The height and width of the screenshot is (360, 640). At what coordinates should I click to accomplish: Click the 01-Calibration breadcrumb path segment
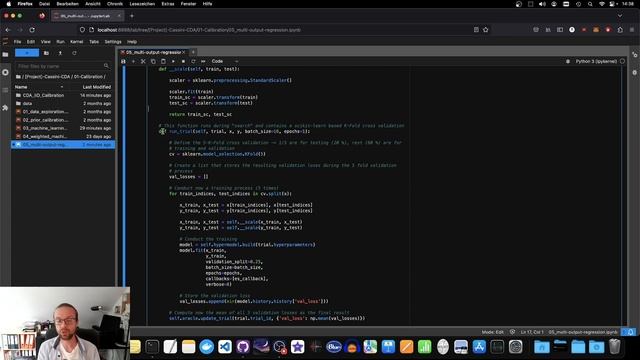[x=88, y=77]
